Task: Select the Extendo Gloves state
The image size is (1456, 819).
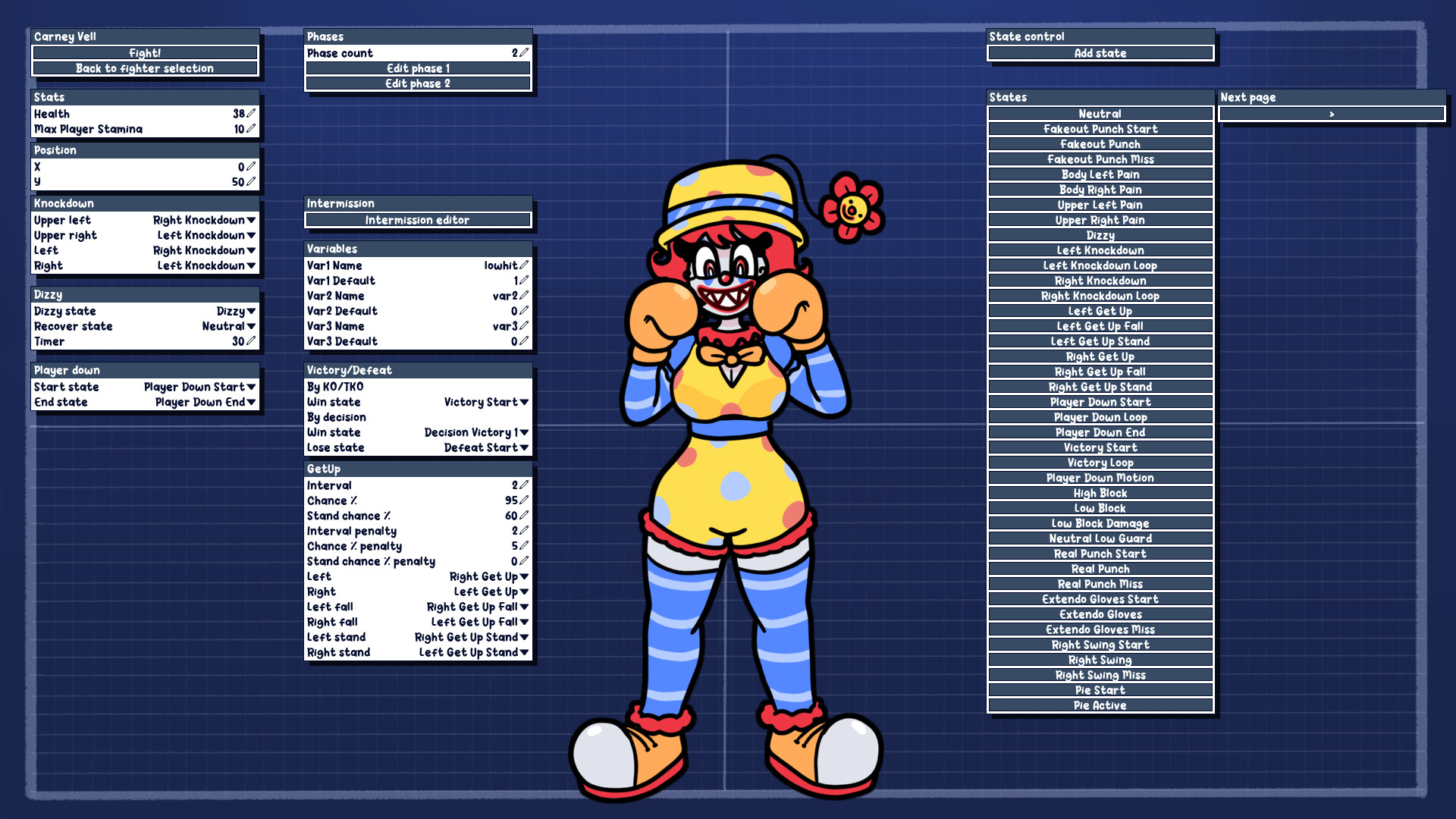Action: (x=1100, y=614)
